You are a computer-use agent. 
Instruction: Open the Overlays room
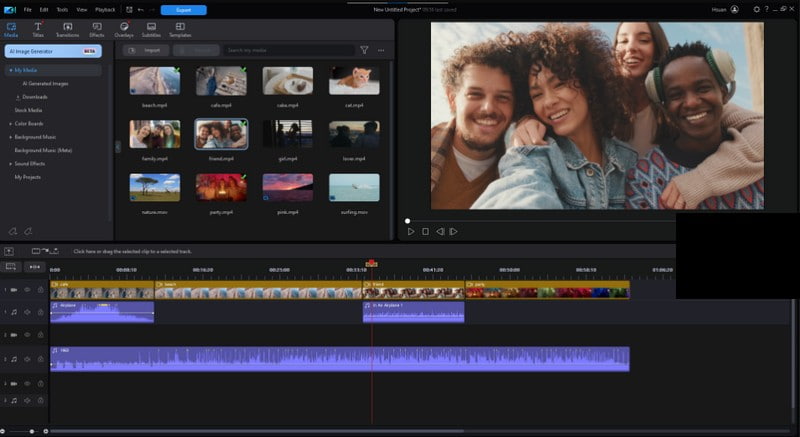pyautogui.click(x=123, y=29)
